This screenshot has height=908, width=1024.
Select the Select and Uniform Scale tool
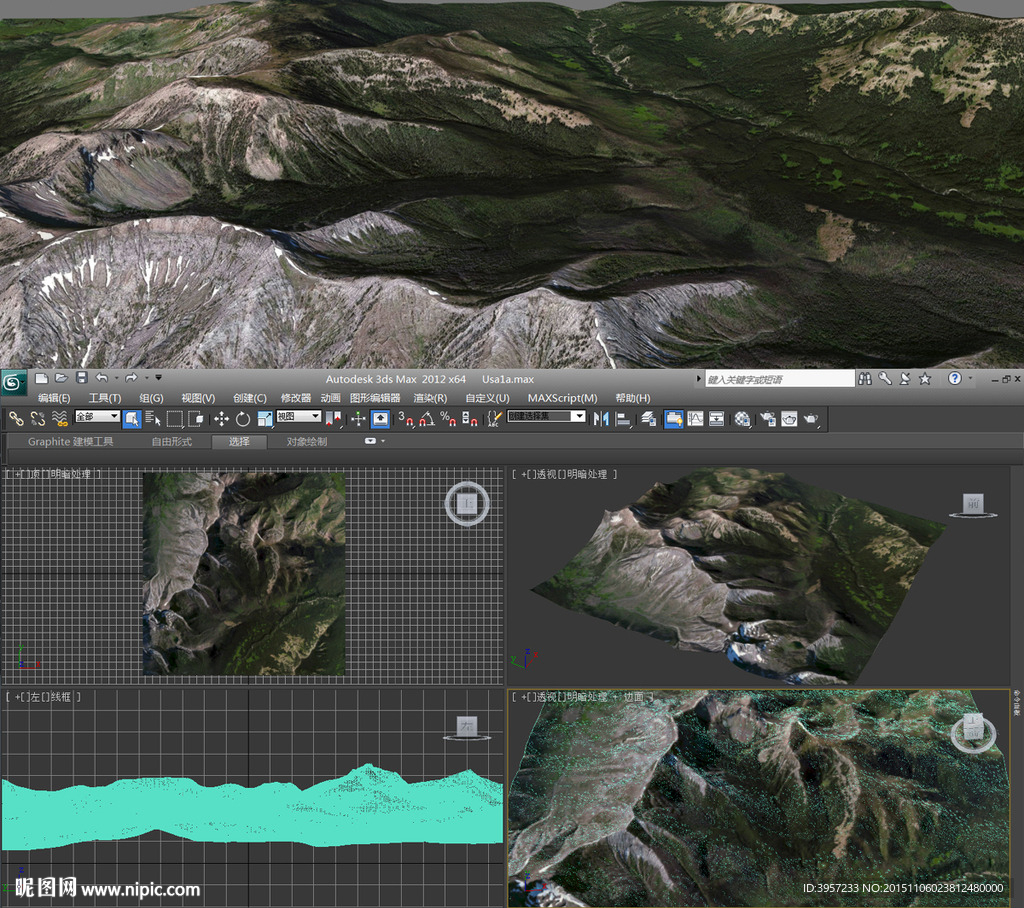tap(266, 418)
